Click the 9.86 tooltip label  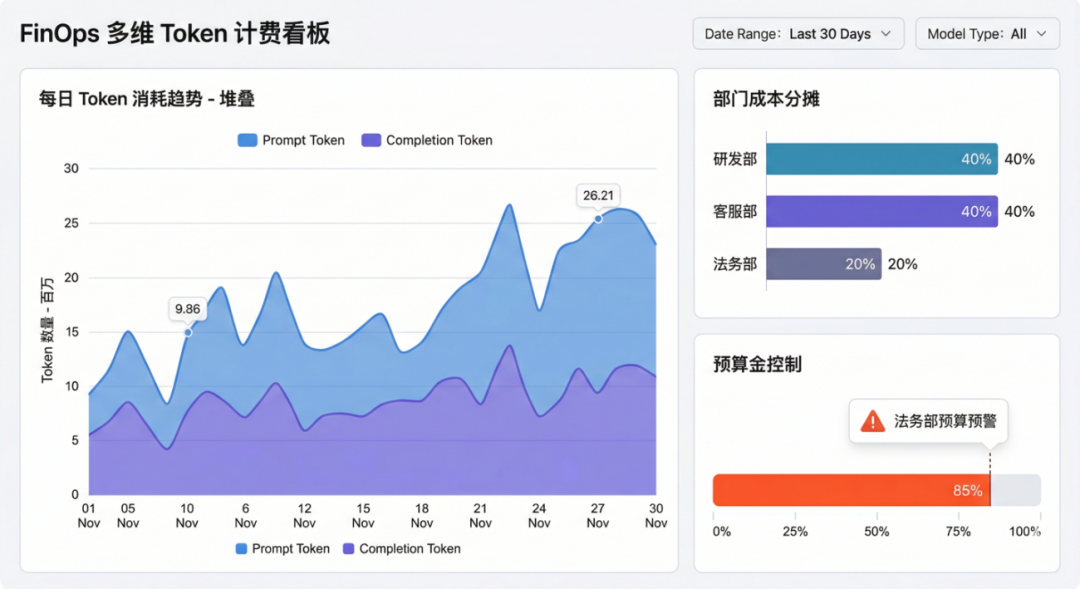[x=187, y=309]
